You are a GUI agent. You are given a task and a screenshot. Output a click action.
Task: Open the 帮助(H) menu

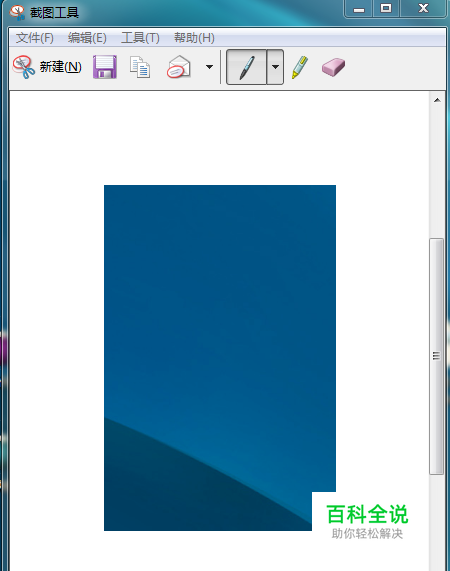(194, 38)
